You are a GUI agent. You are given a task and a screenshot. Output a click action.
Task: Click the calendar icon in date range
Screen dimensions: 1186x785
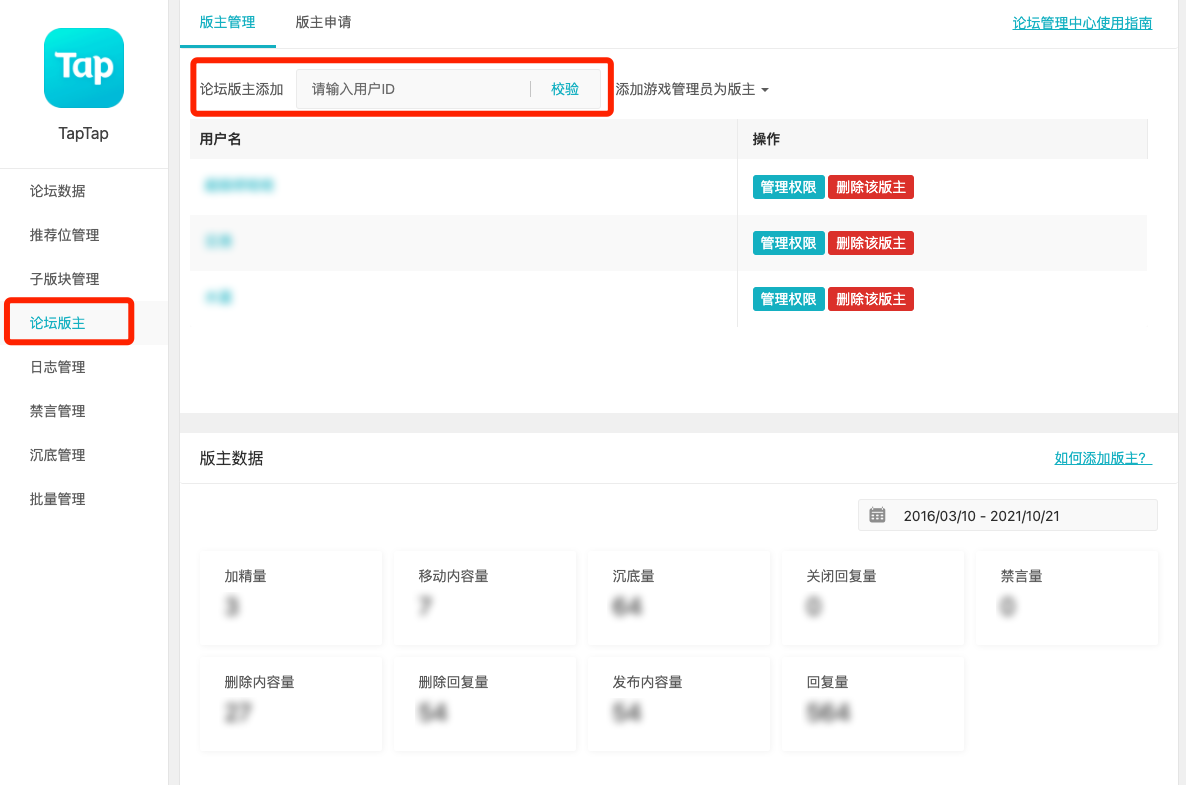tap(877, 516)
